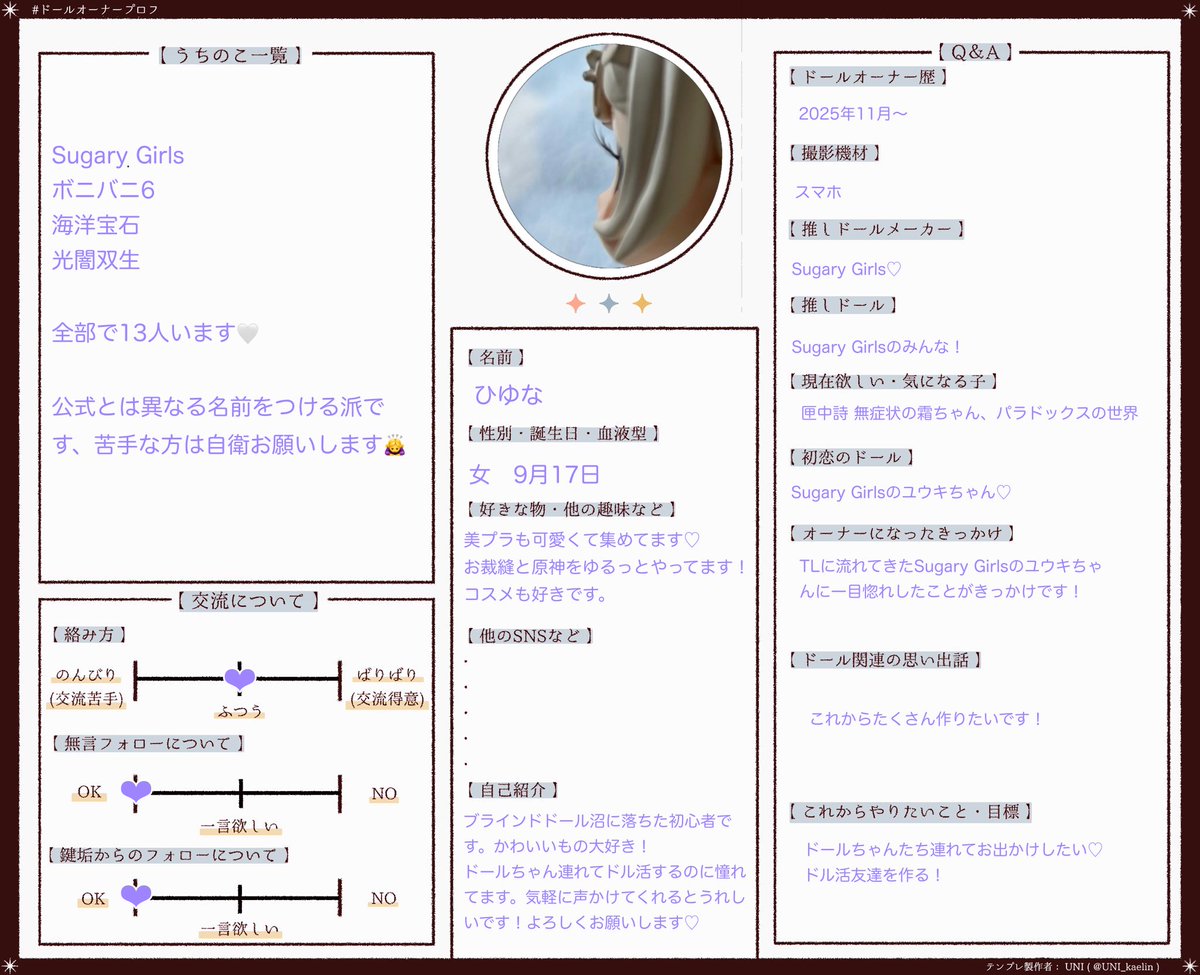The width and height of the screenshot is (1200, 975).
Task: Click the blue-gray sparkle under the profile photo
Action: tap(608, 303)
